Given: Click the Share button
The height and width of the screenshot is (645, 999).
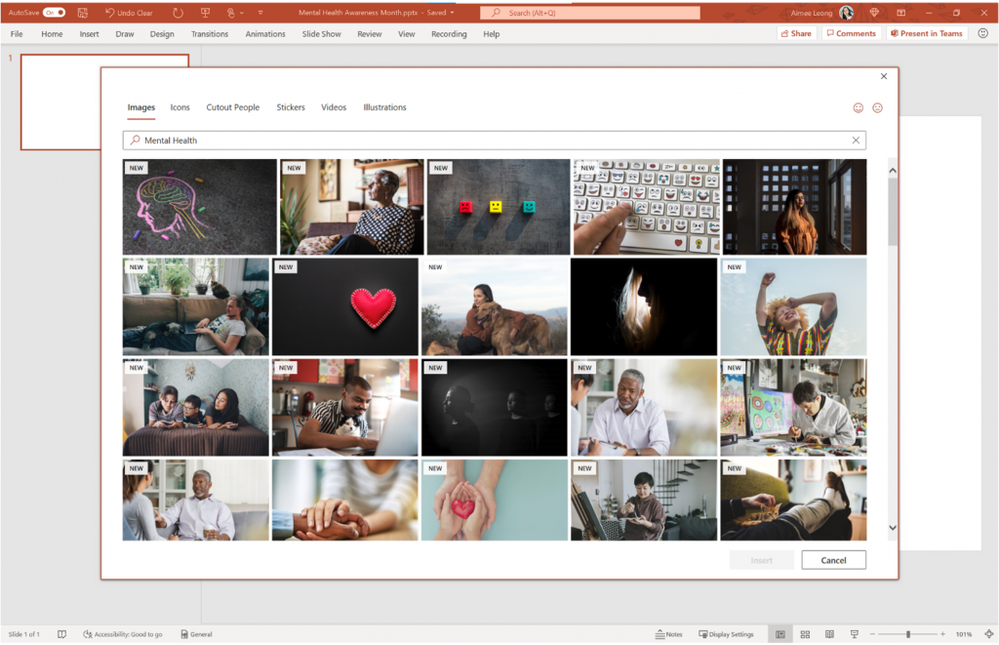Looking at the screenshot, I should (x=796, y=33).
